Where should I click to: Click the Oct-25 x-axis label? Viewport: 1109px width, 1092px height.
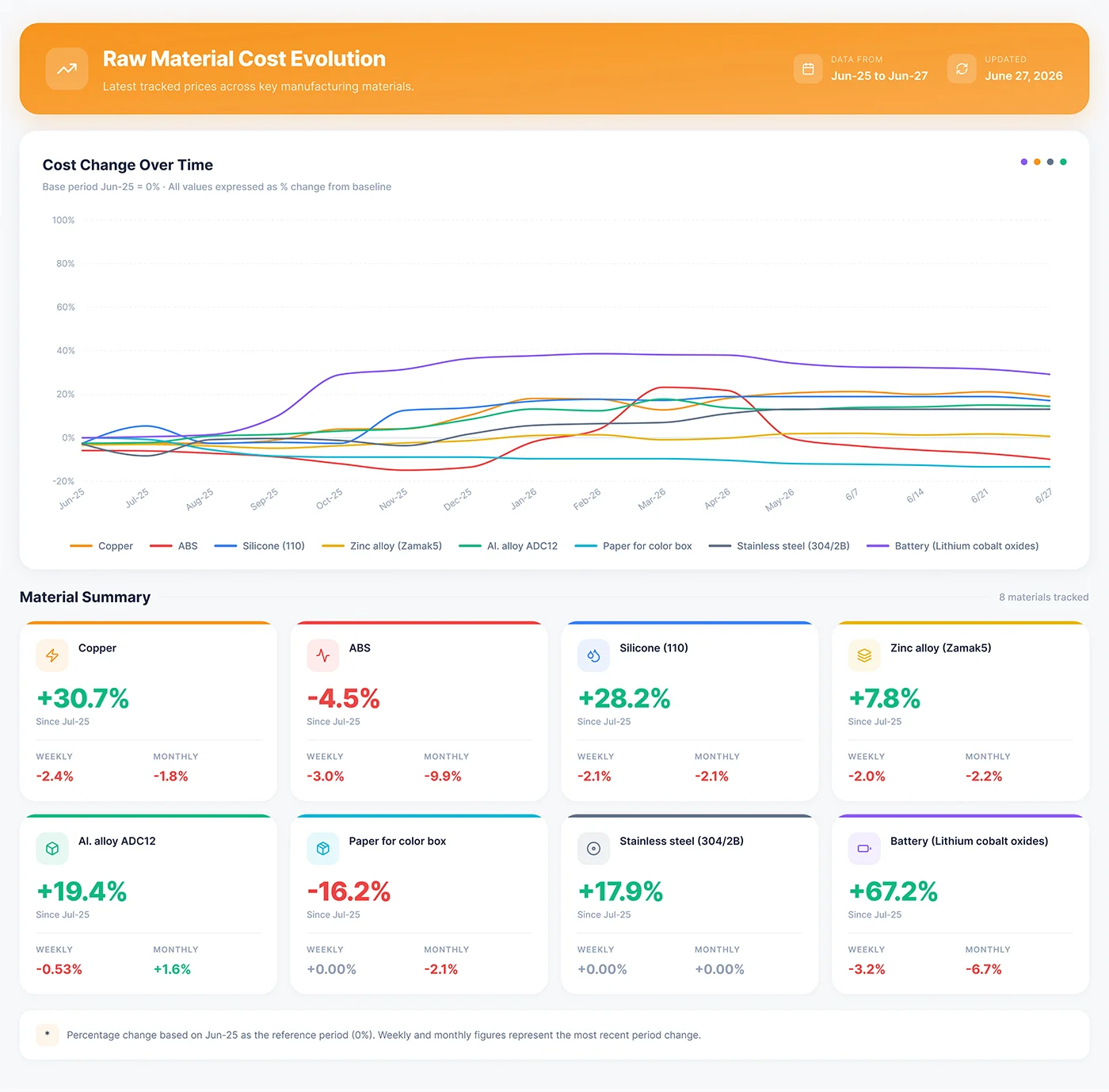point(330,498)
